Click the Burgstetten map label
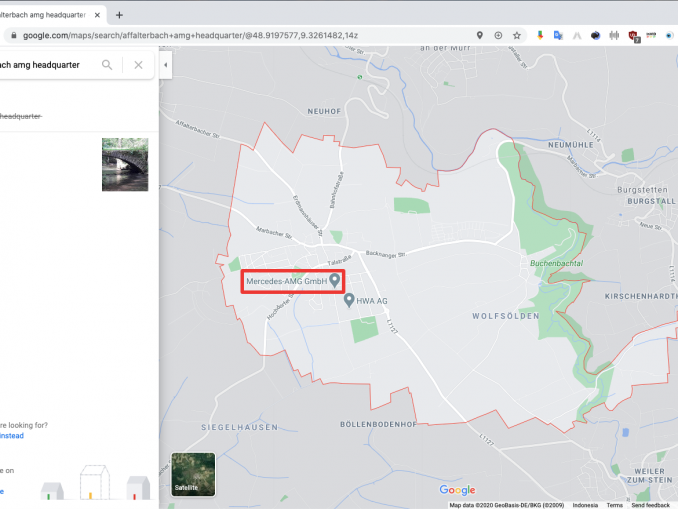 coord(643,190)
